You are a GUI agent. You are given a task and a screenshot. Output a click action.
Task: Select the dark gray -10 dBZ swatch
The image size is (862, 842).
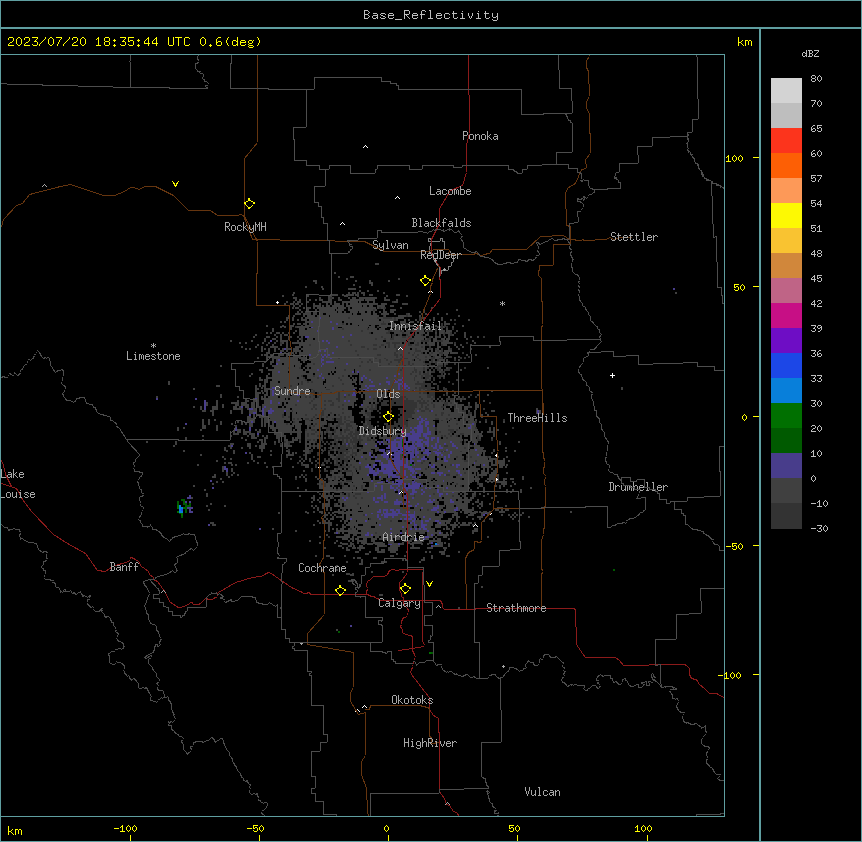(786, 516)
